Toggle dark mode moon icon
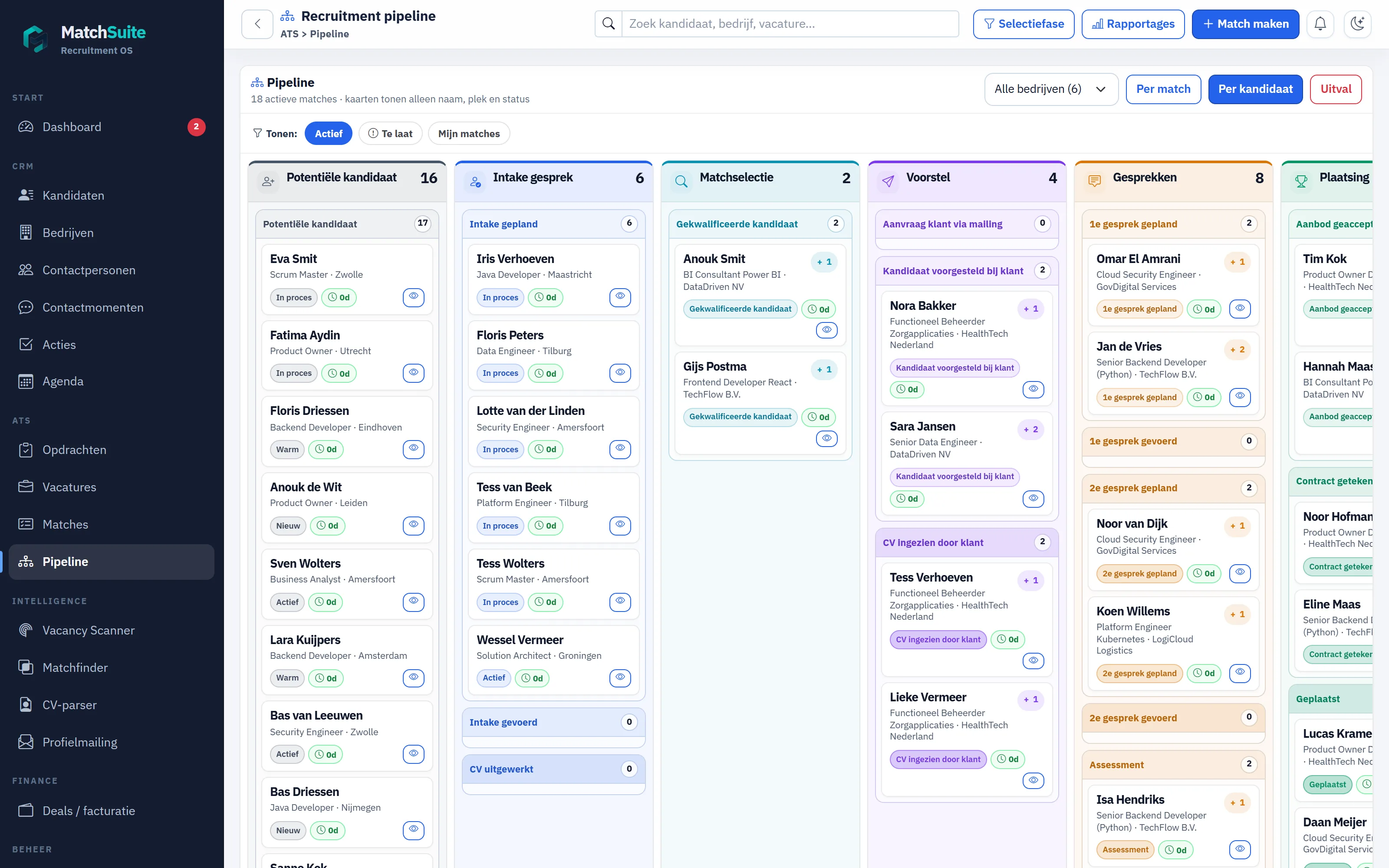This screenshot has width=1389, height=868. coord(1357,23)
